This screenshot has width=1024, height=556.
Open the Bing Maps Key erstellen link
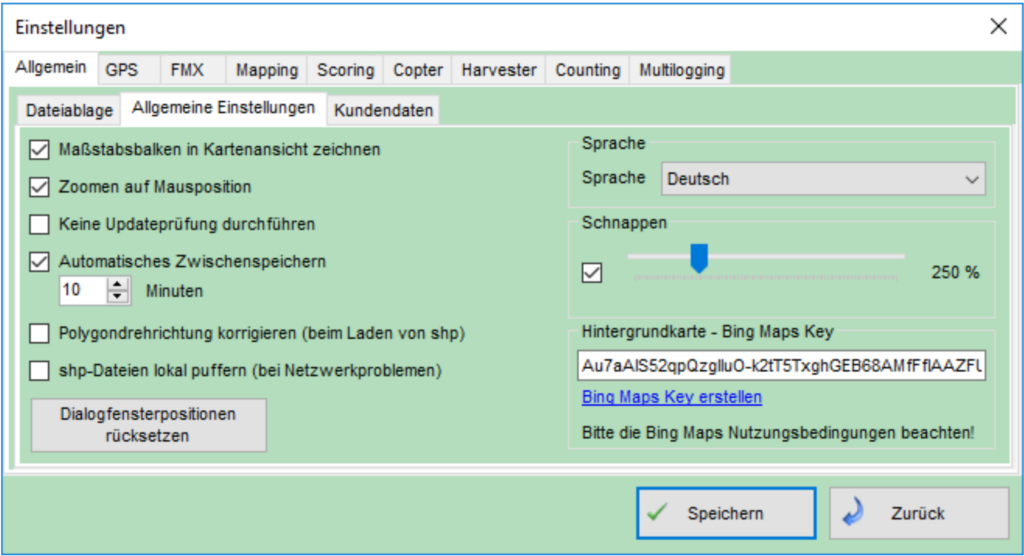pos(671,397)
